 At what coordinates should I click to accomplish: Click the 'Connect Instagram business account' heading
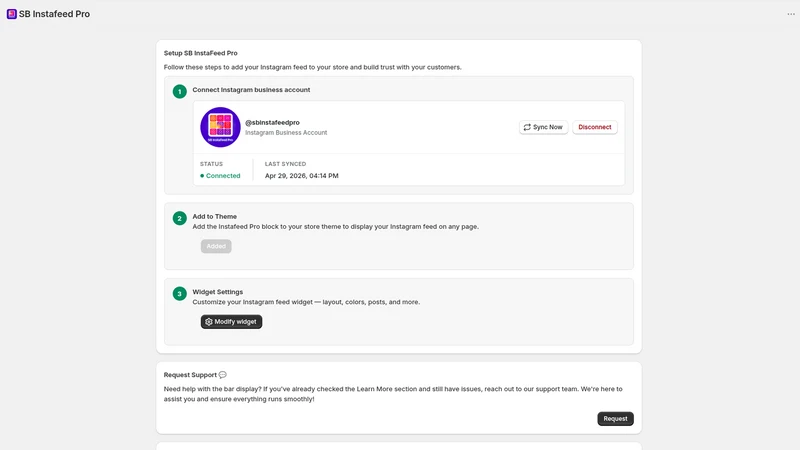[251, 90]
